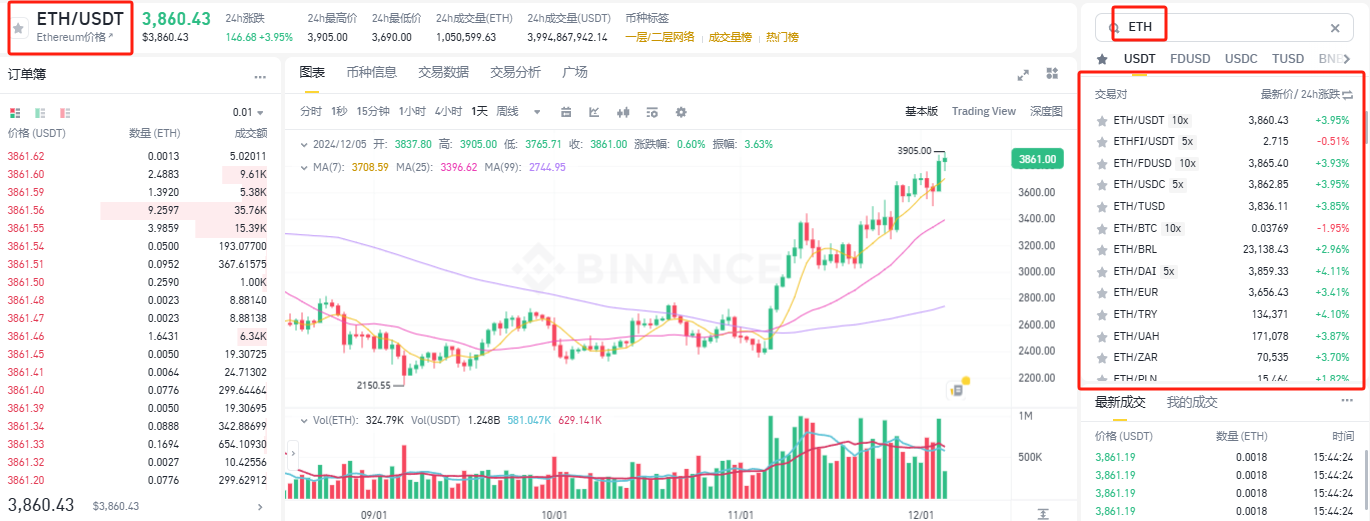Star the ETH/BTC pair in list
This screenshot has height=521, width=1370.
1102,228
